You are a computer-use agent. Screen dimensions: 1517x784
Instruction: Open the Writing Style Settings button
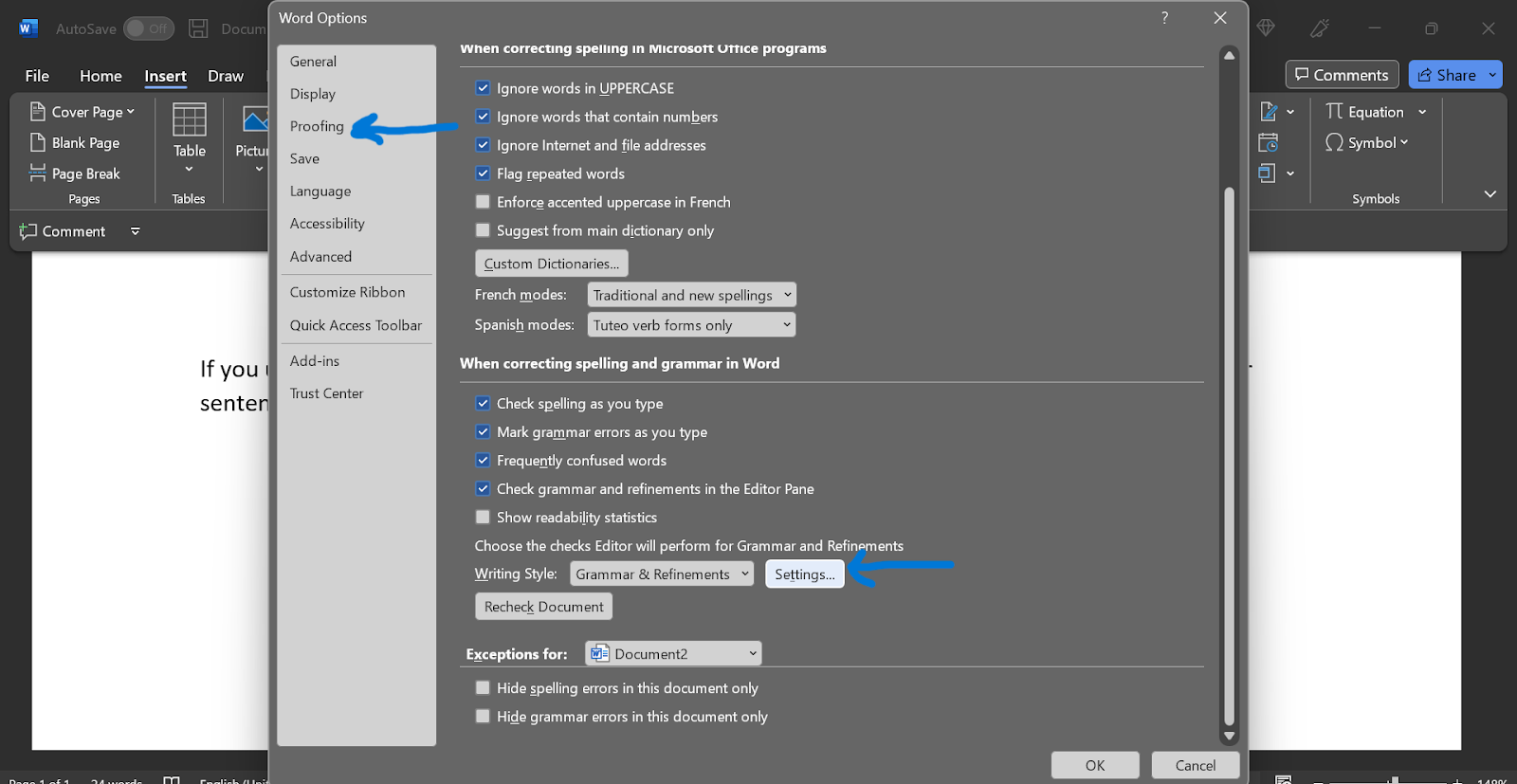point(805,574)
